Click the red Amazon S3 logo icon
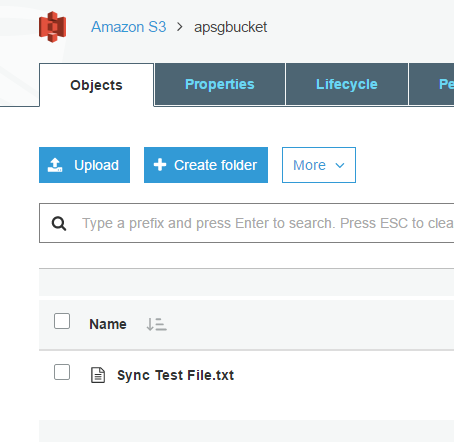This screenshot has height=442, width=454. coord(52,27)
